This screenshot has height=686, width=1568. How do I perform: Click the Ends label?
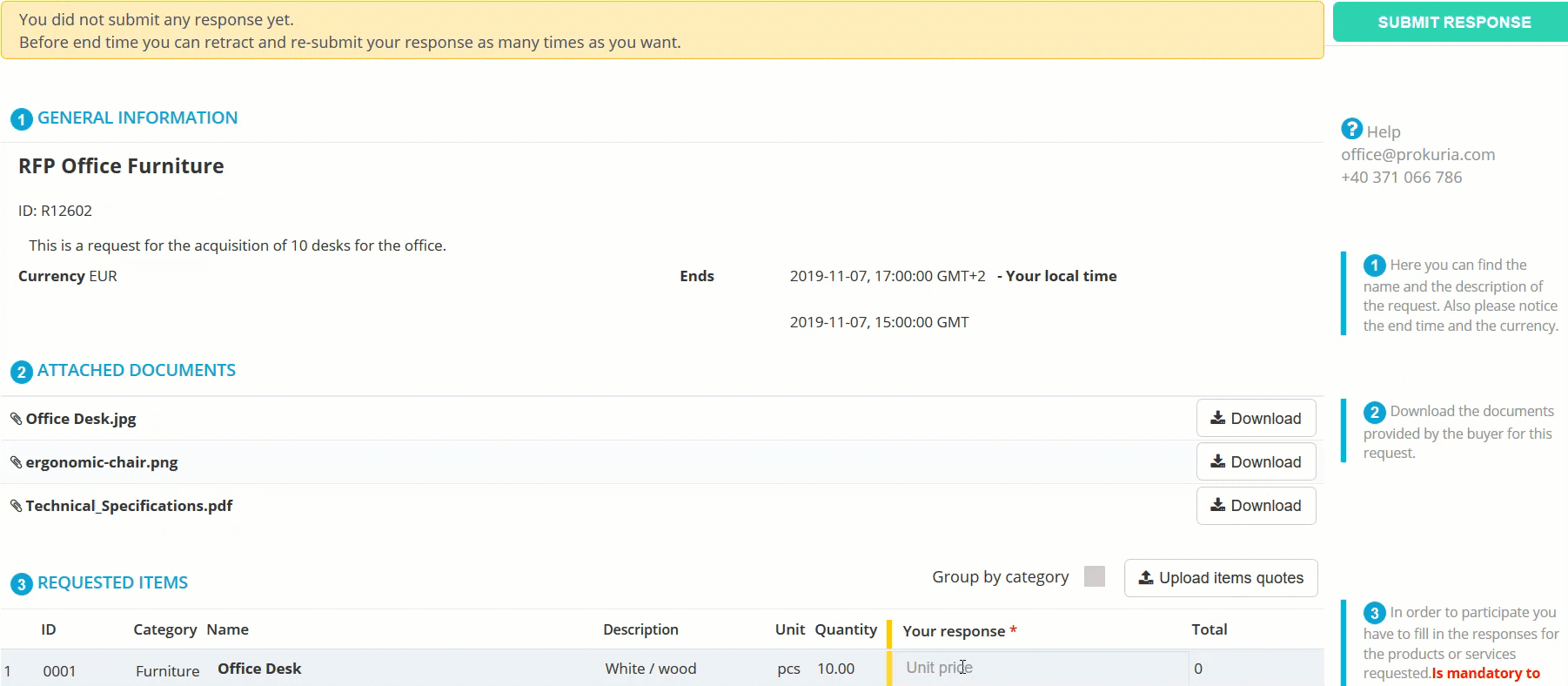point(697,276)
